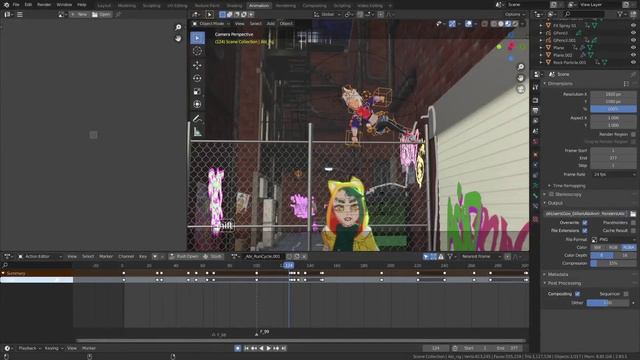Open the World properties tab
Viewport: 640px width, 360px height.
tap(536, 141)
